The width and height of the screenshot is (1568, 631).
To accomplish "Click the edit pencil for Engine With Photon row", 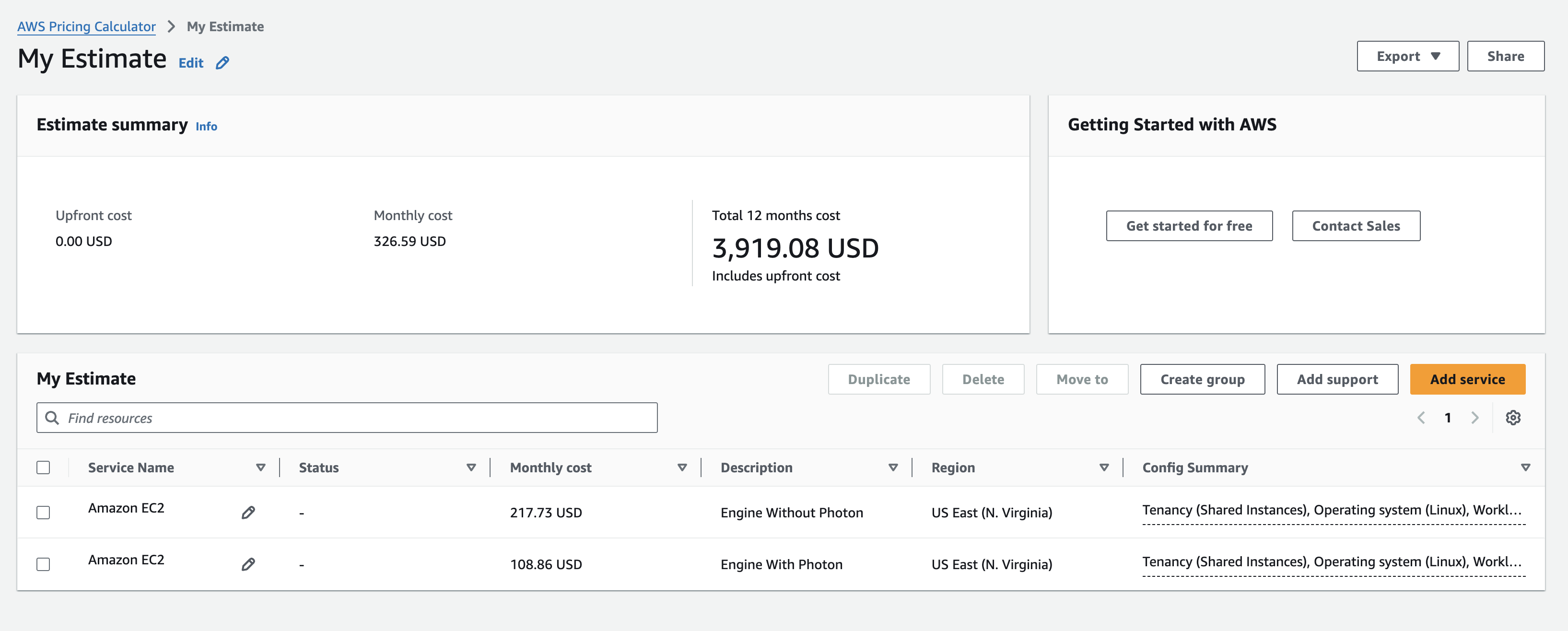I will coord(248,564).
